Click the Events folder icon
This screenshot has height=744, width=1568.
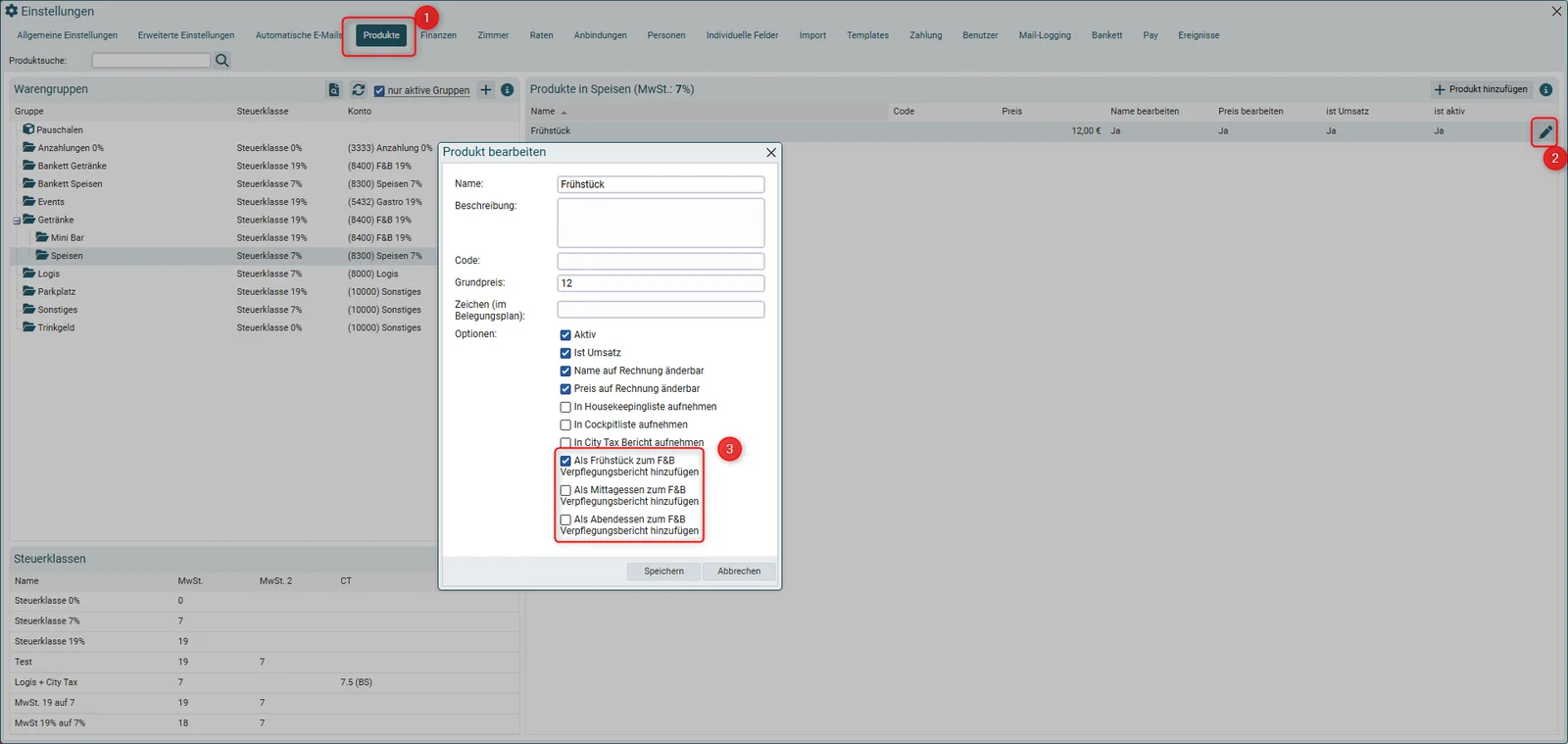coord(29,201)
